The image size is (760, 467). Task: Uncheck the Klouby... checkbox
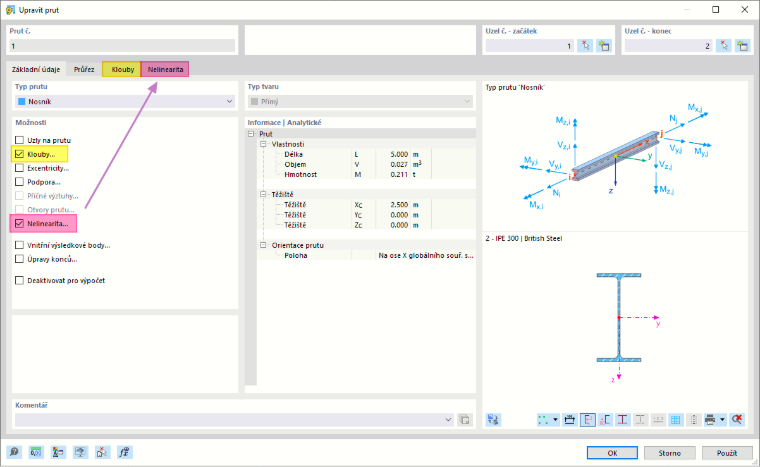(x=19, y=154)
